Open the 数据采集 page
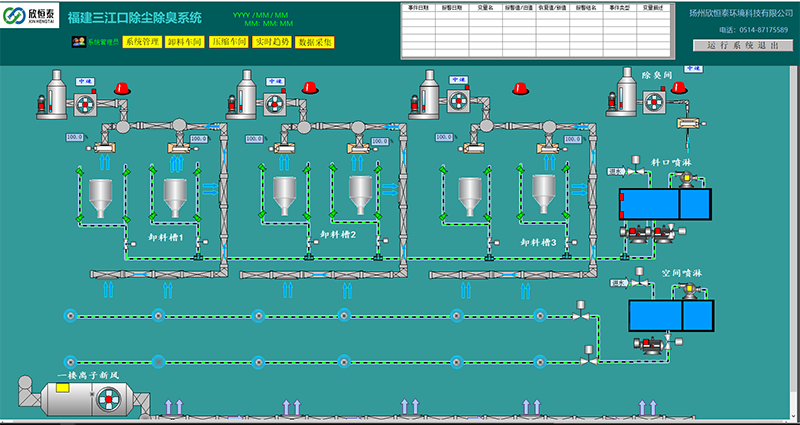Screen dimensions: 800x425 (315, 42)
